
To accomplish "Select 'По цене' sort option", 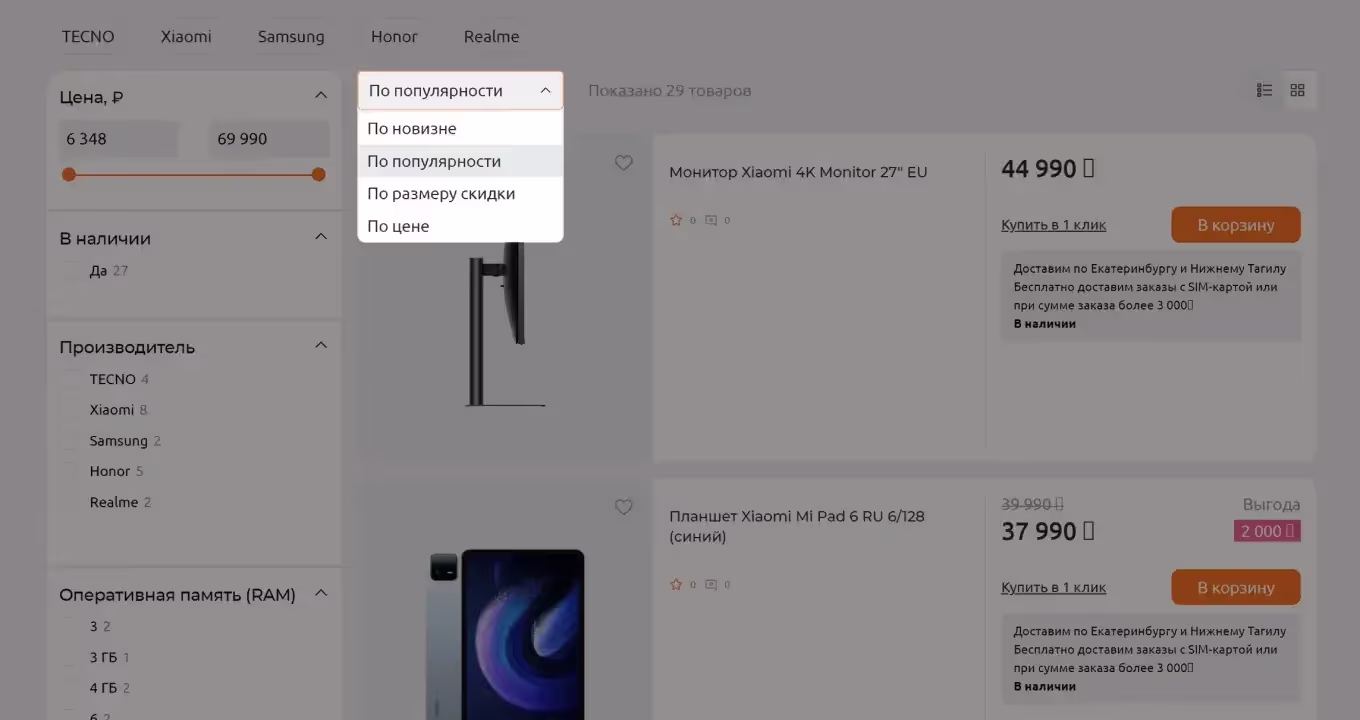I will tap(398, 226).
